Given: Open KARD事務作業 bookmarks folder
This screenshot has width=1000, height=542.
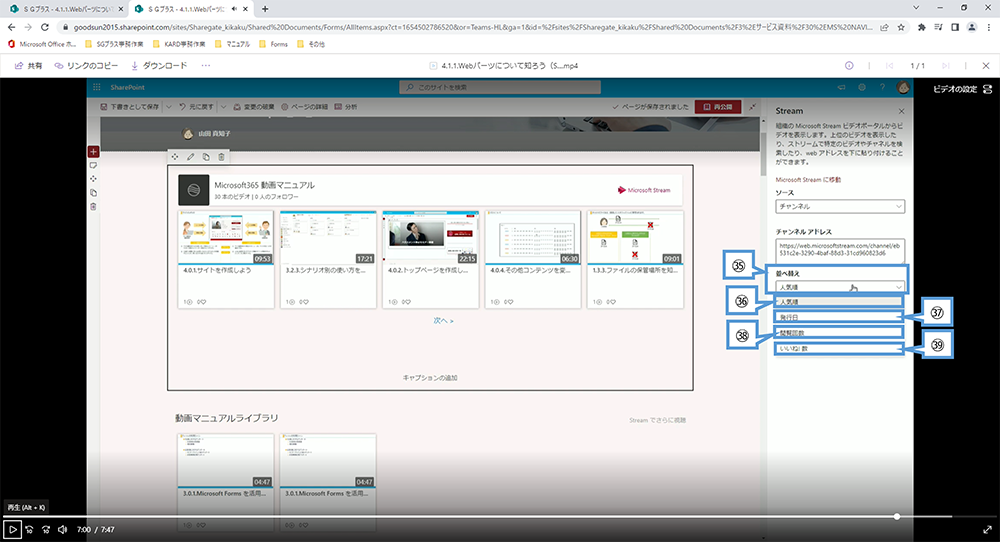Looking at the screenshot, I should tap(179, 44).
